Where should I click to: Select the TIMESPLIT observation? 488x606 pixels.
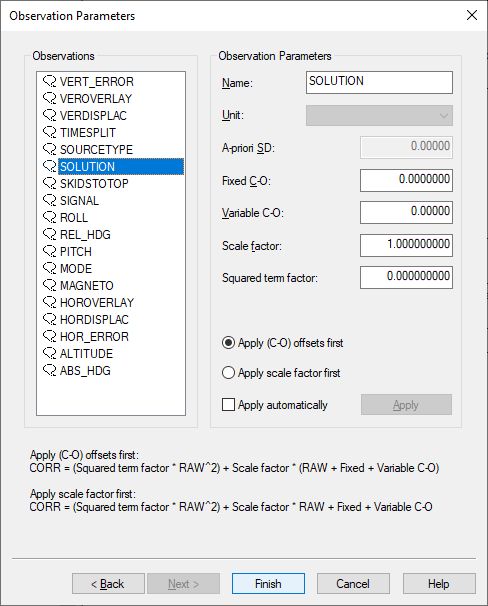[x=88, y=133]
